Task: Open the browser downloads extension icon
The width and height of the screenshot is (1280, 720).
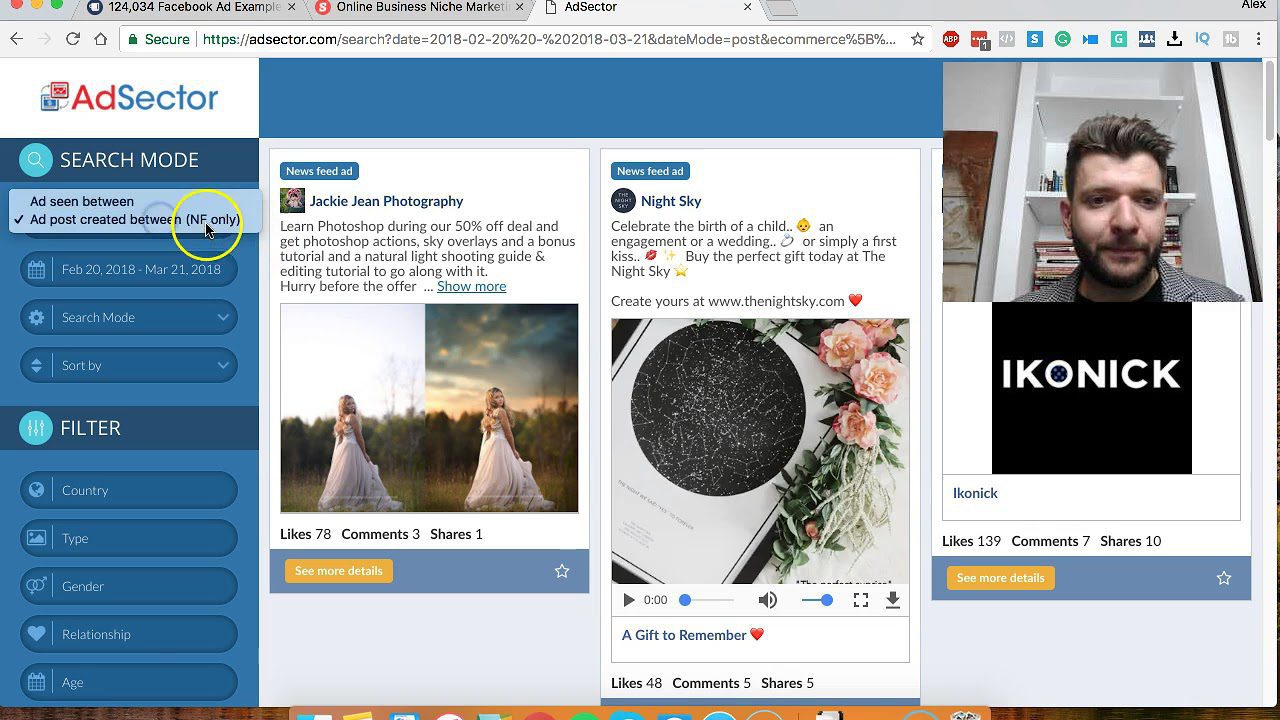Action: click(x=1175, y=39)
